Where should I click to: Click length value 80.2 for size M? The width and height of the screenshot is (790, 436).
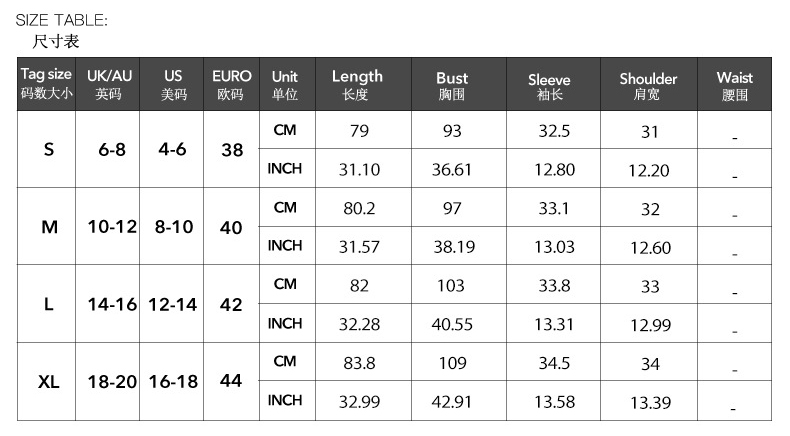coord(358,209)
